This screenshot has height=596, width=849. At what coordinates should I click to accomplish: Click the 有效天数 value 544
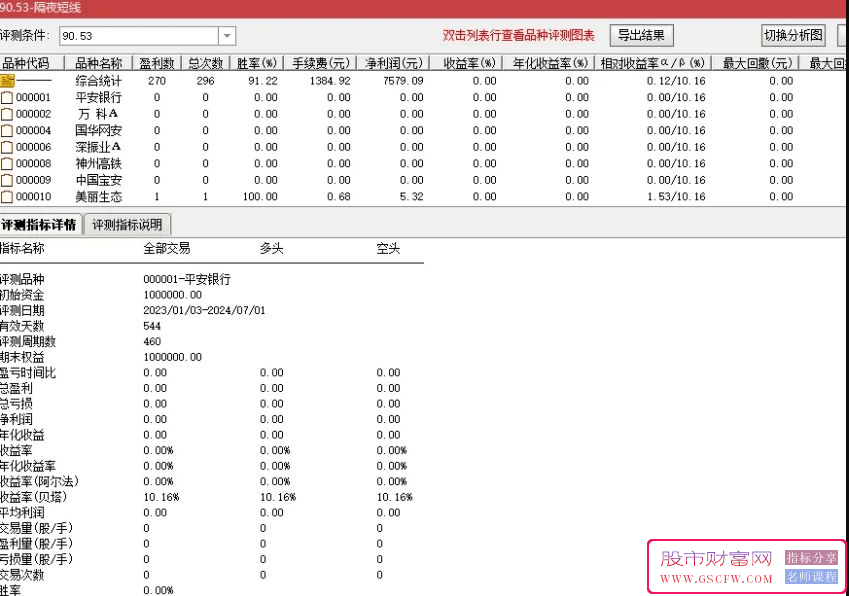[152, 326]
